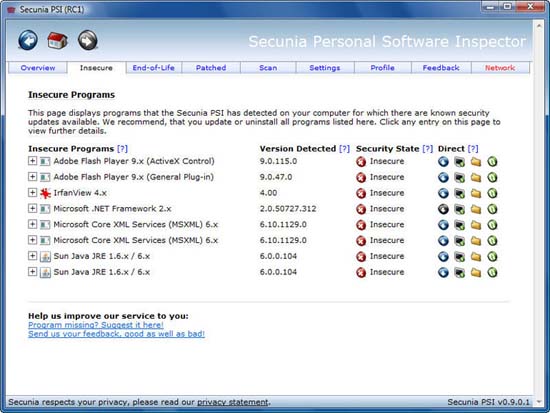
Task: Expand Adobe Flash Player 9.x (General Plug-in) entry
Action: [x=32, y=176]
